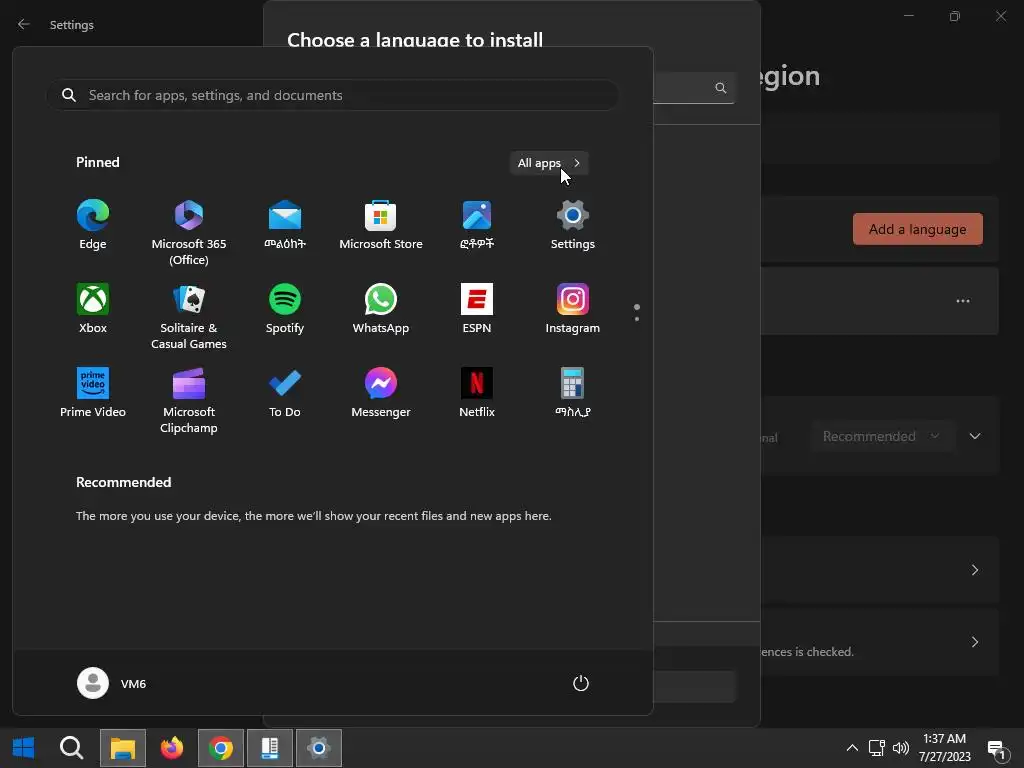Open Instagram from pinned apps
The image size is (1024, 768).
pos(573,309)
